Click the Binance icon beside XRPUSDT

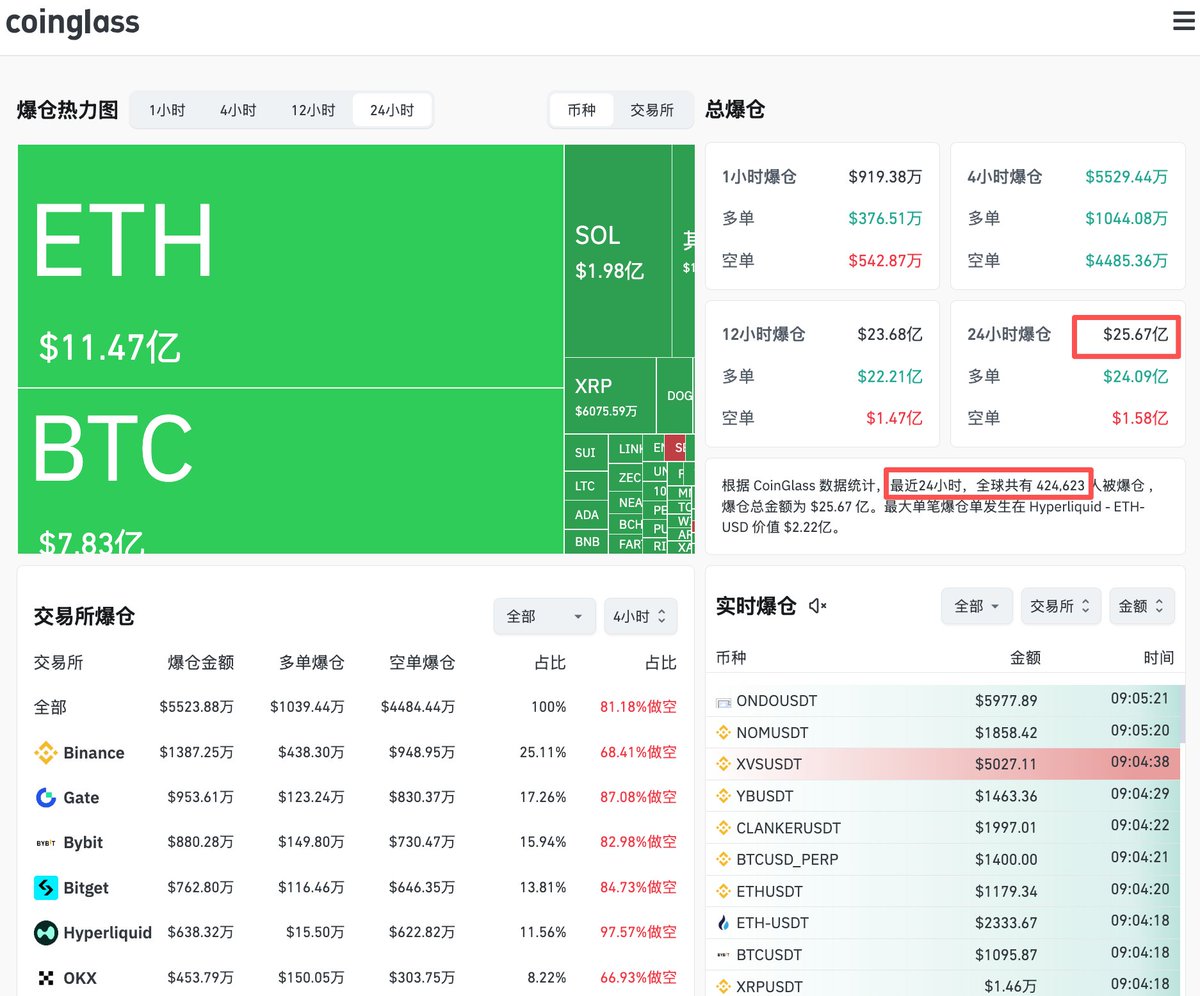point(724,987)
